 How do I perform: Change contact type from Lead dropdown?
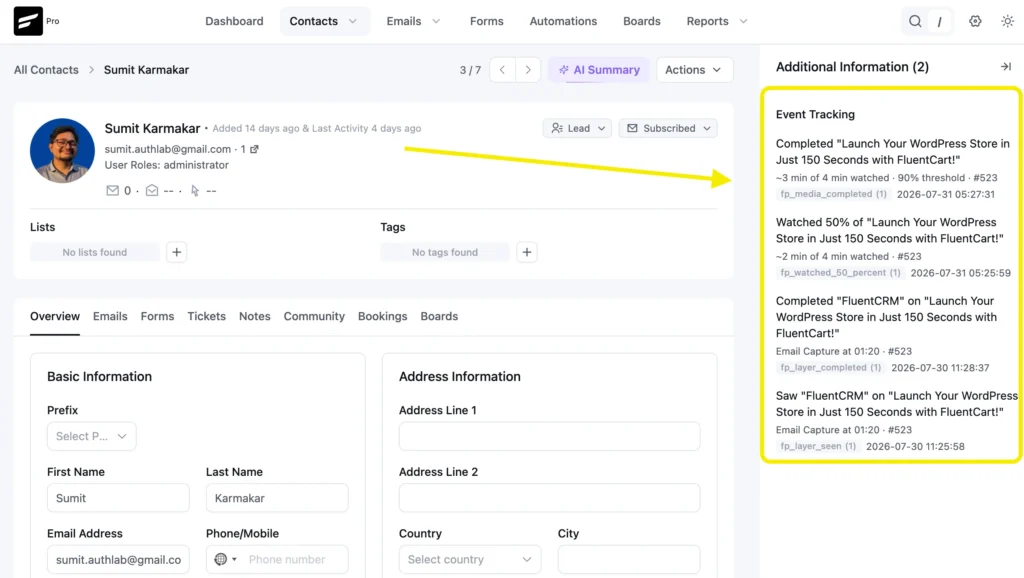tap(577, 128)
